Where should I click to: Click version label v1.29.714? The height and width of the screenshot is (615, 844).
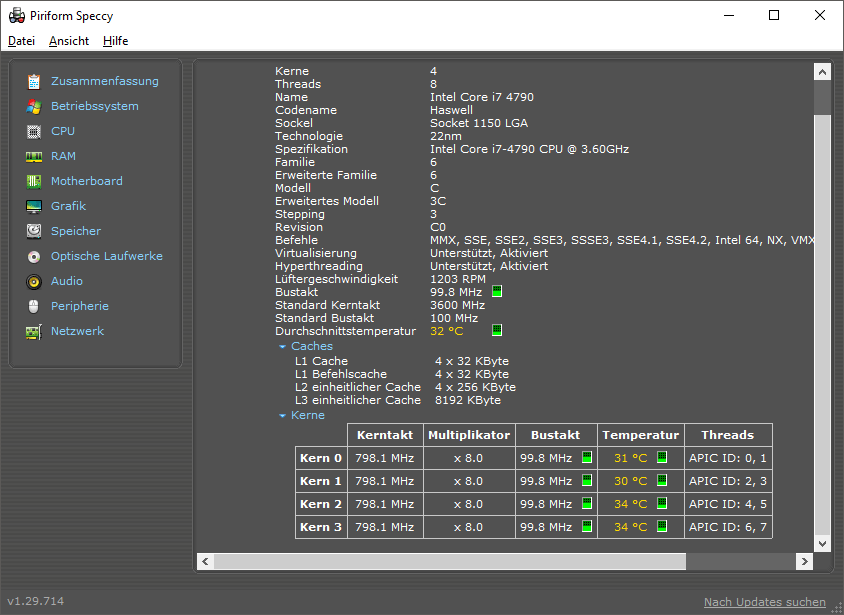pos(36,601)
